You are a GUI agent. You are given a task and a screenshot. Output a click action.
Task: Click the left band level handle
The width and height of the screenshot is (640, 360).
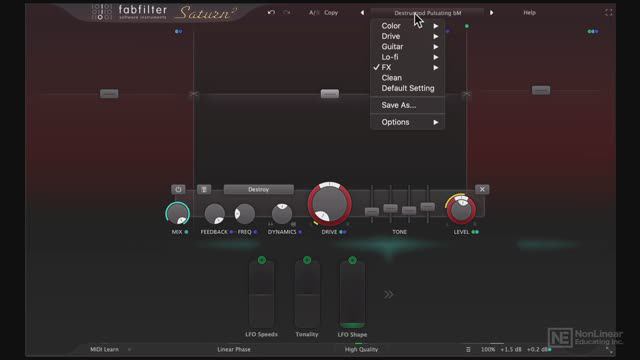click(x=109, y=94)
